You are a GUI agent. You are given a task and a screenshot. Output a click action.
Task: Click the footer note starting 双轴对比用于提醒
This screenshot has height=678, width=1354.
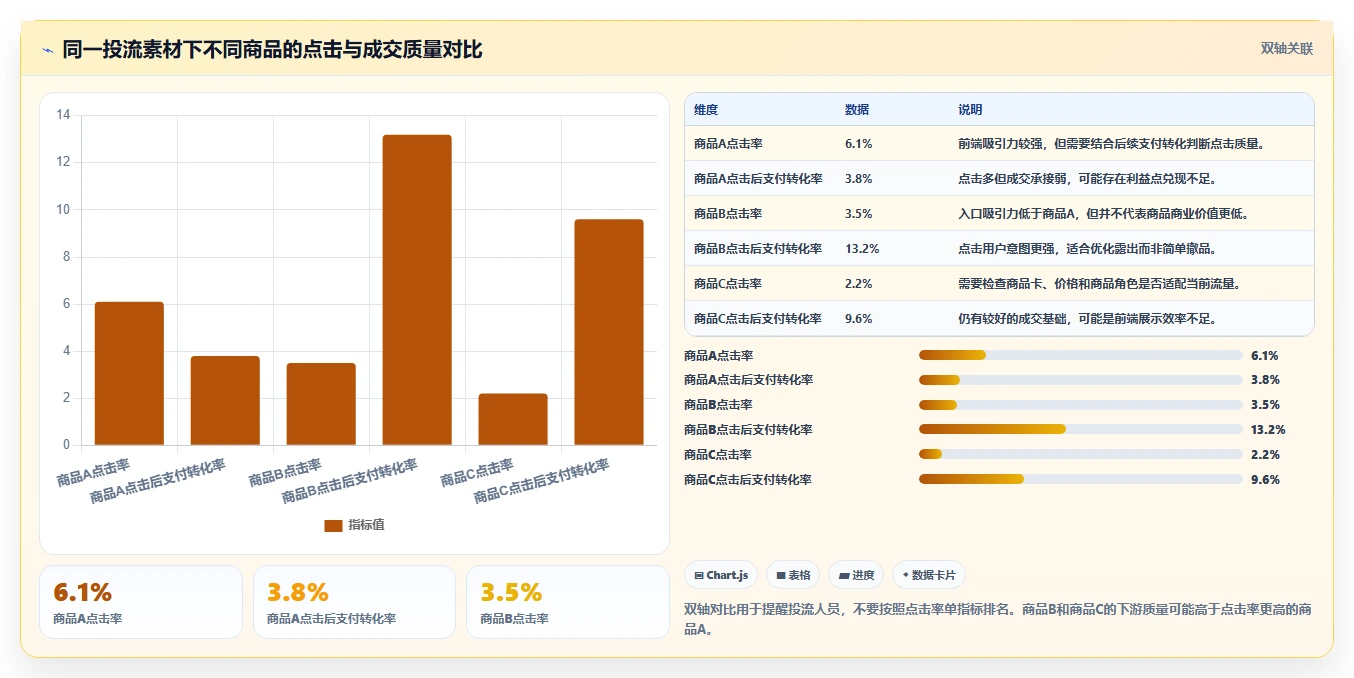coord(998,620)
